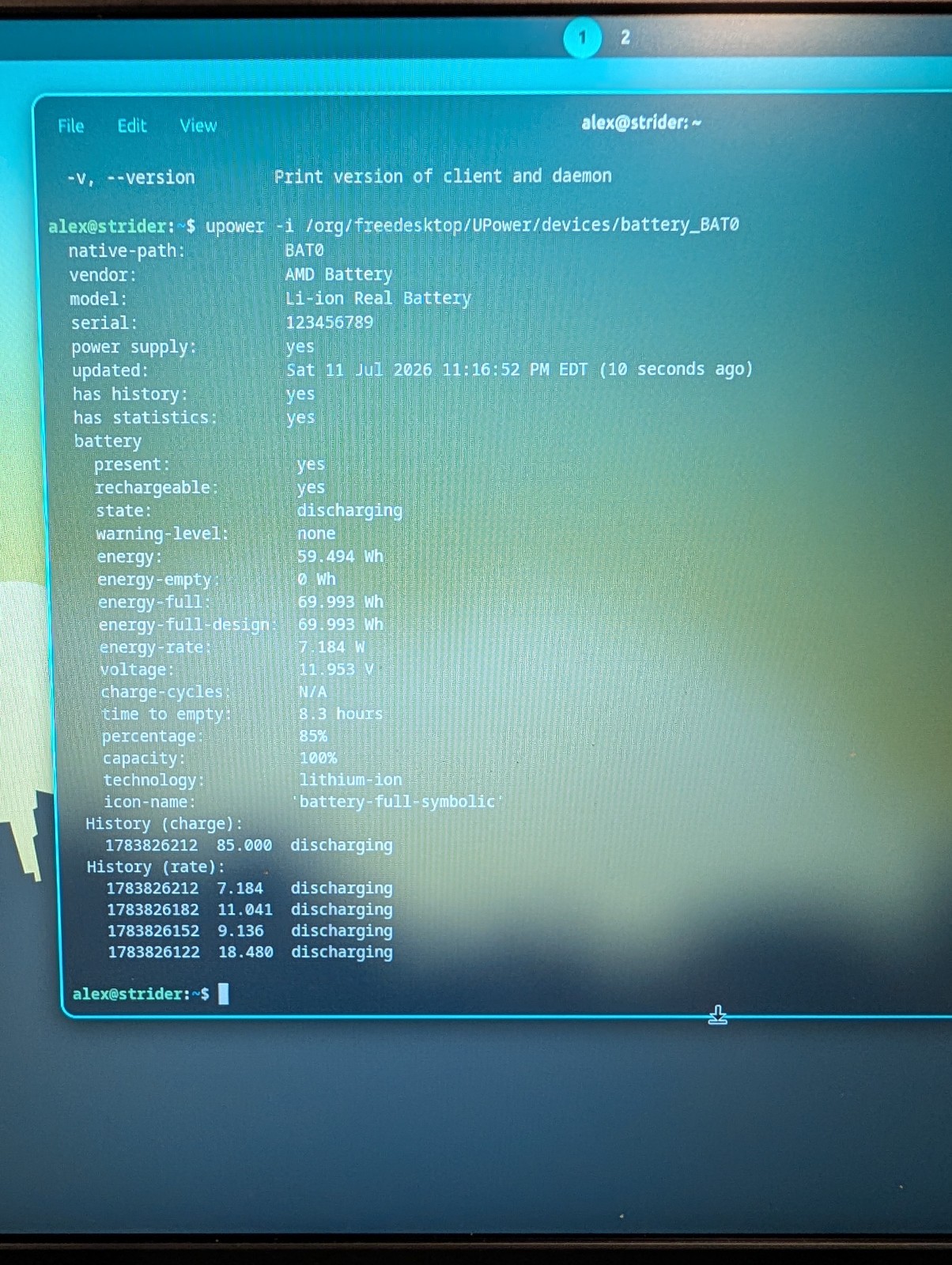Switch to workspace 2 indicator
This screenshot has width=952, height=1265.
[x=625, y=37]
